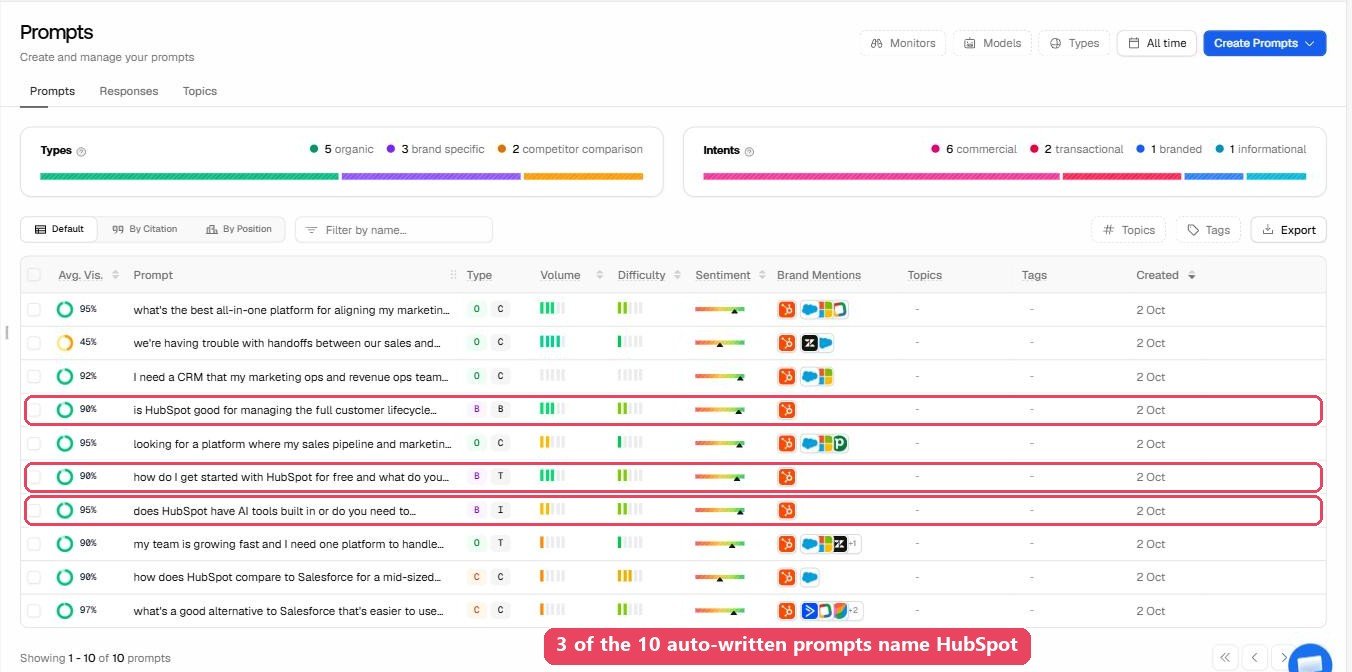Click the purple brand specific bar
The image size is (1352, 672).
(x=431, y=176)
